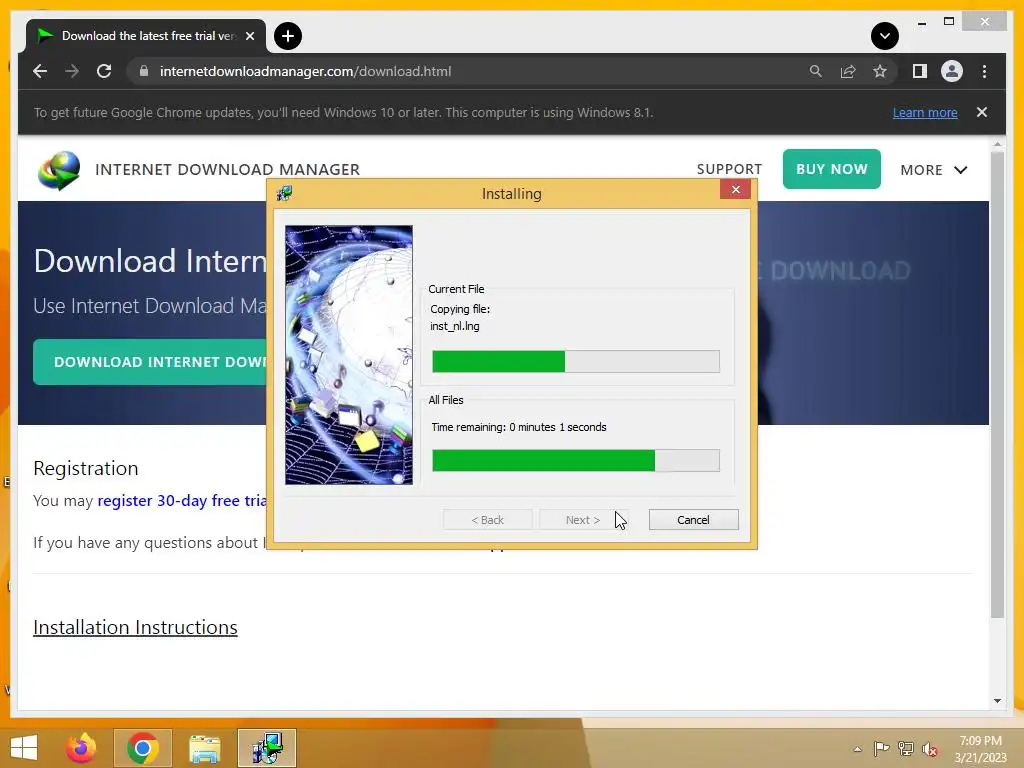Open the Learn more link in the infobar
The image size is (1024, 768).
[x=925, y=112]
